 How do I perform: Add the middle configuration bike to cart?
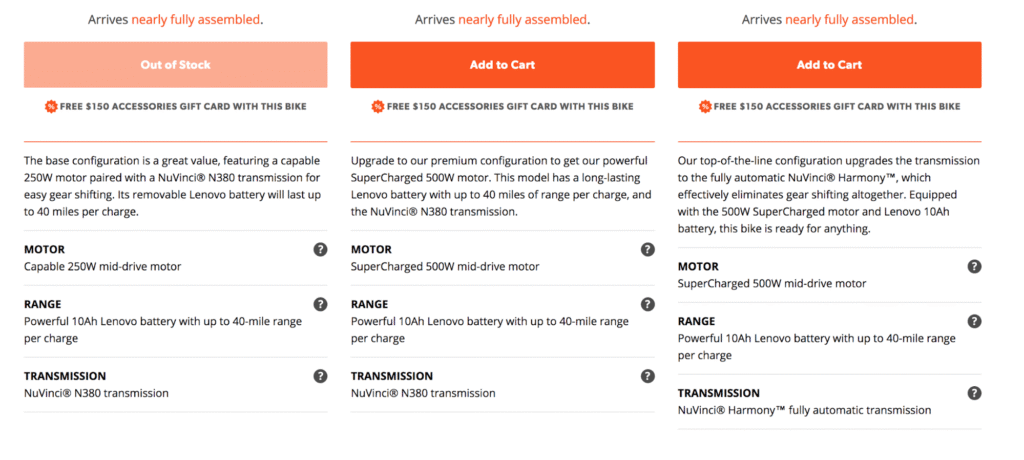(x=502, y=65)
